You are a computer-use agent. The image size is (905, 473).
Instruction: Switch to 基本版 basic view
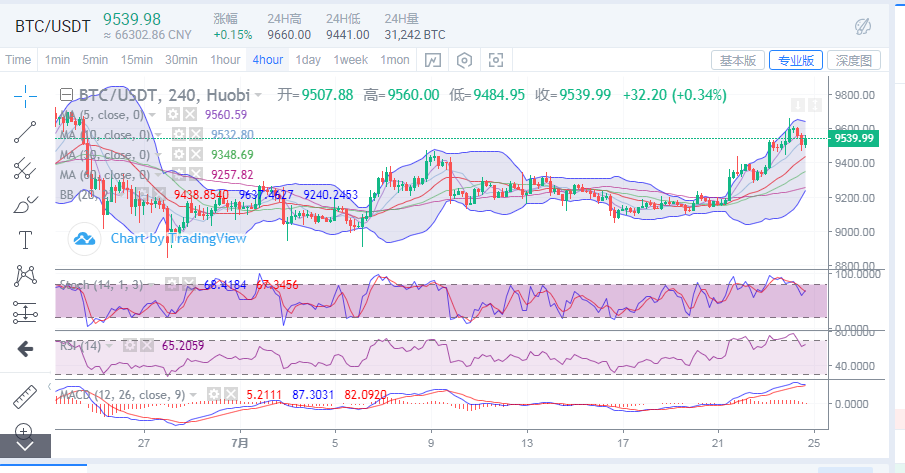737,60
